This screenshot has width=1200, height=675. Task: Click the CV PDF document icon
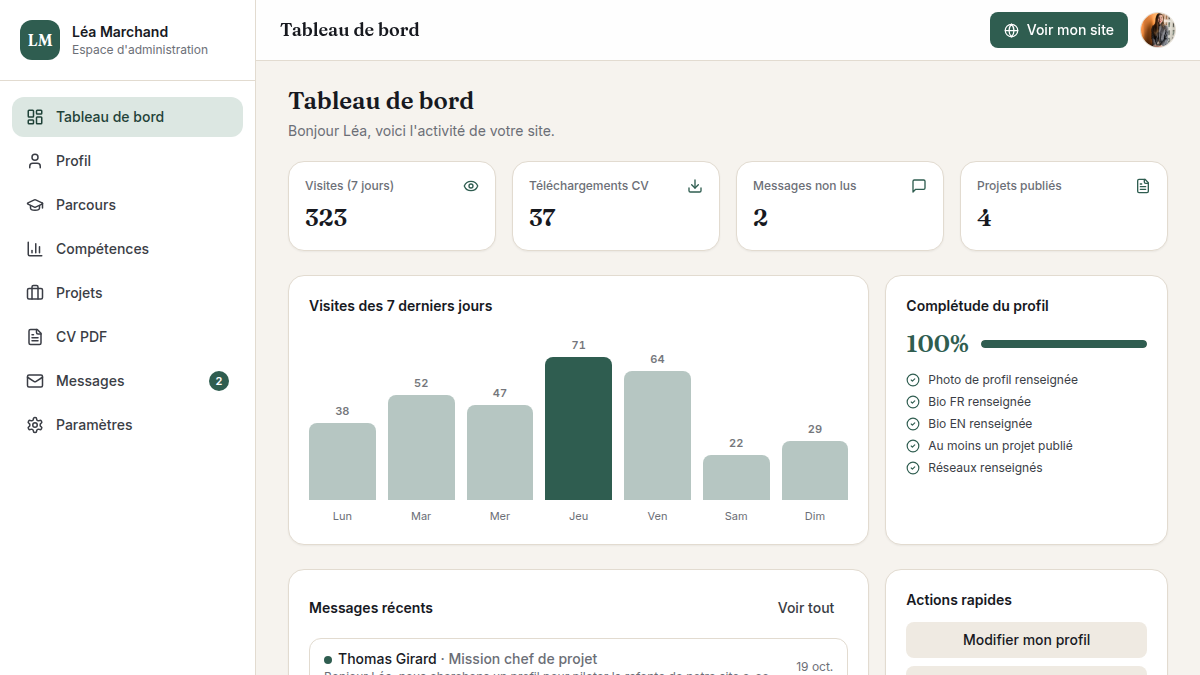click(35, 337)
